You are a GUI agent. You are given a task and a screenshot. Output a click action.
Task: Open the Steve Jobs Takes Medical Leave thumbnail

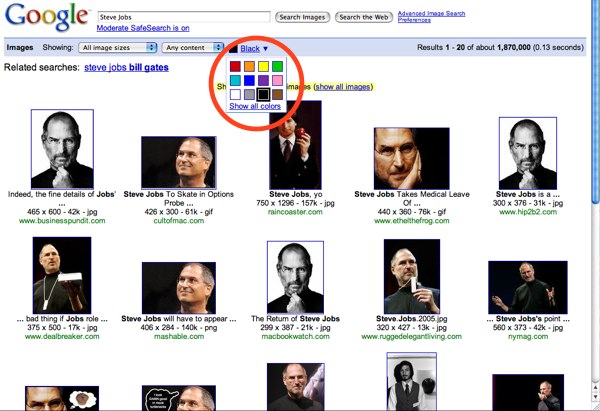click(411, 158)
